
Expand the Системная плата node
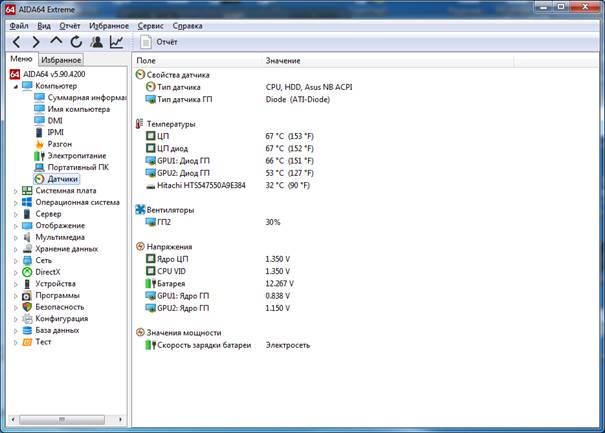tap(15, 191)
